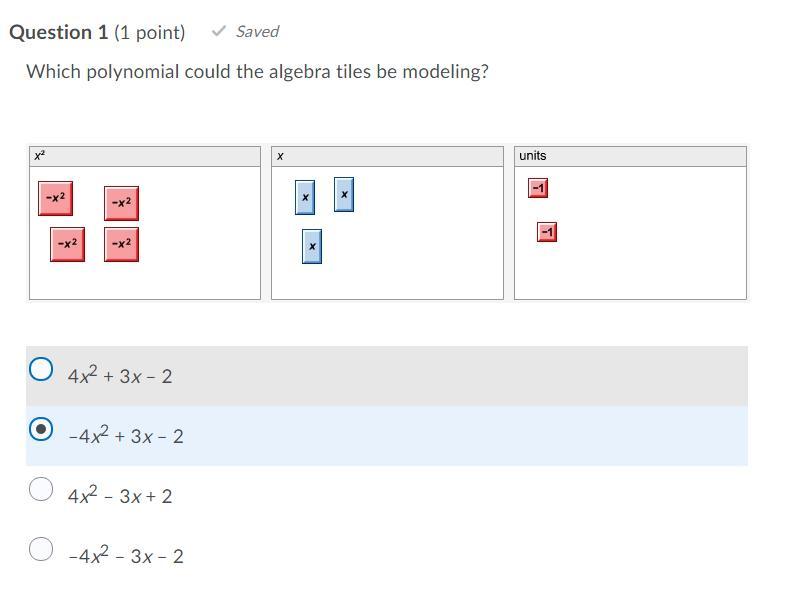
Task: Click the top-right −x² red tile
Action: point(121,203)
